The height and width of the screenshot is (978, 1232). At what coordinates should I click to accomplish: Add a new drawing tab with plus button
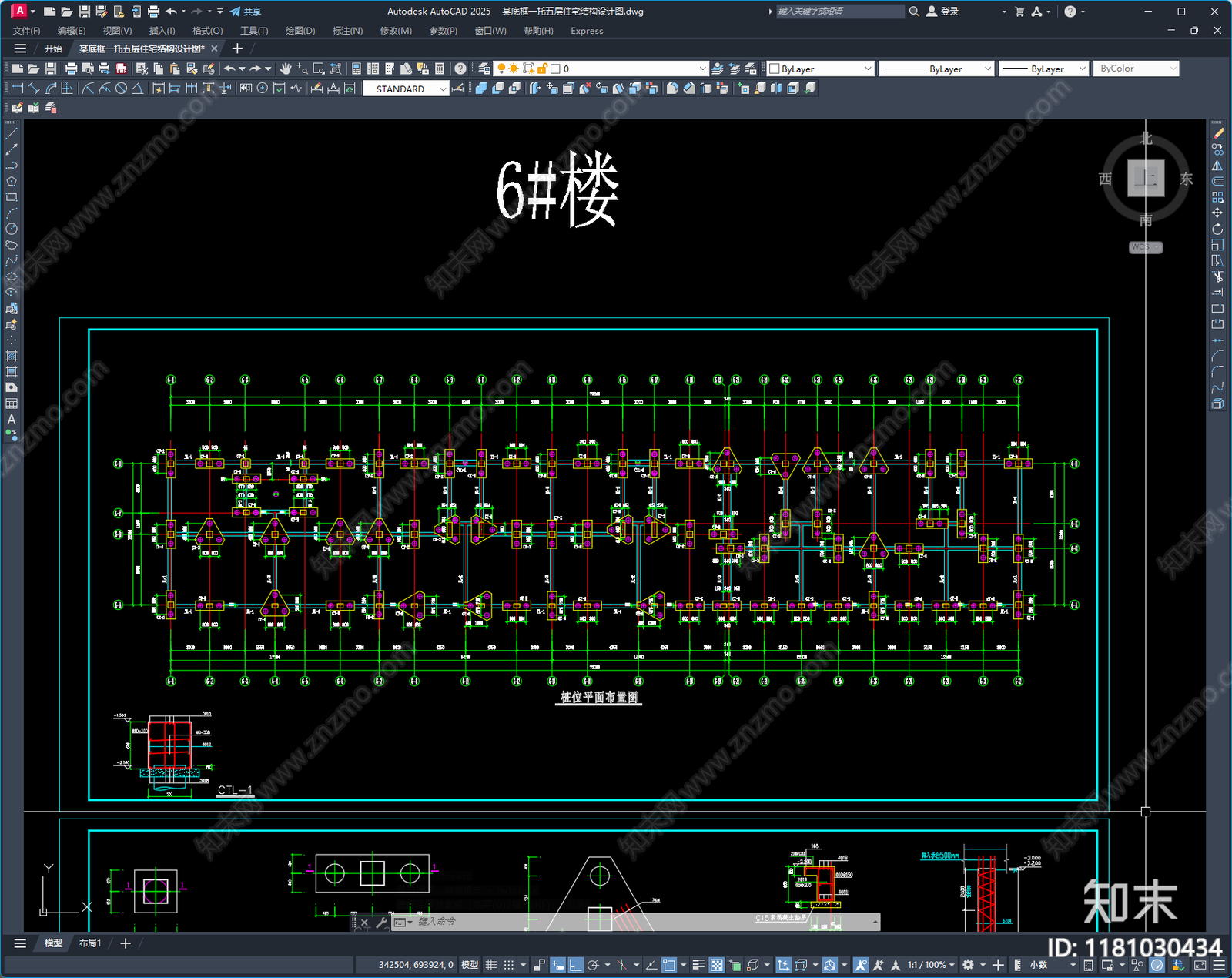(x=237, y=49)
